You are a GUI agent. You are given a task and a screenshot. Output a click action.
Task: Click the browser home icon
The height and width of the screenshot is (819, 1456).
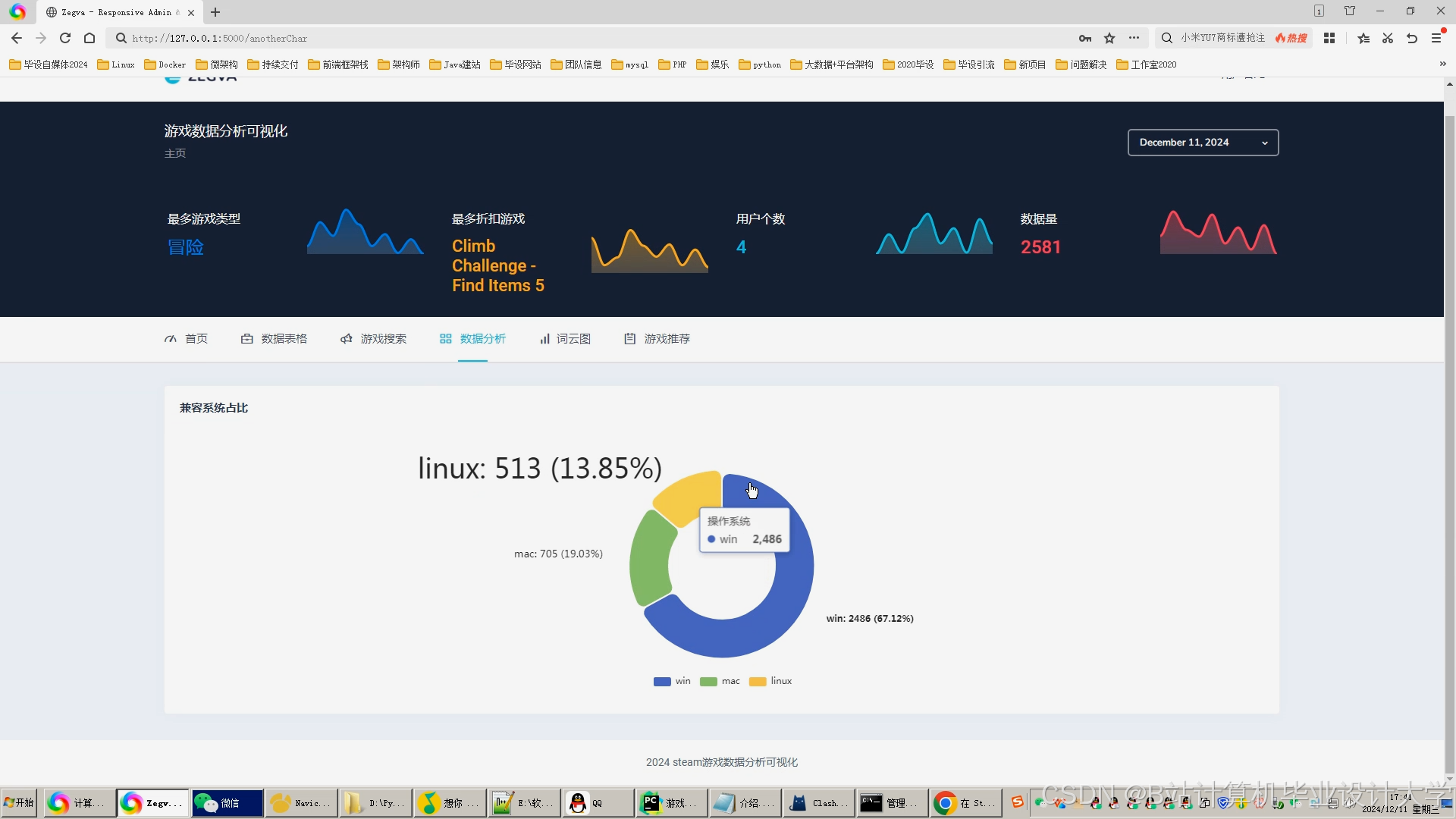click(89, 38)
